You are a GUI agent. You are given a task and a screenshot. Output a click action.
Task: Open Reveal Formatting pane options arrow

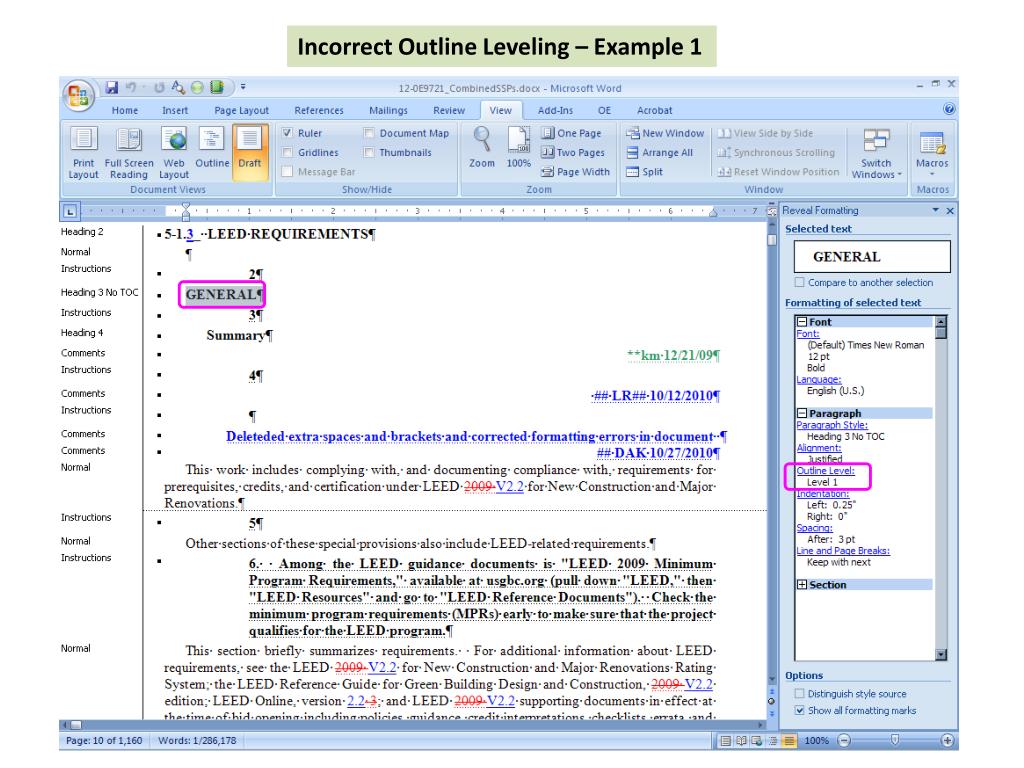tap(935, 210)
